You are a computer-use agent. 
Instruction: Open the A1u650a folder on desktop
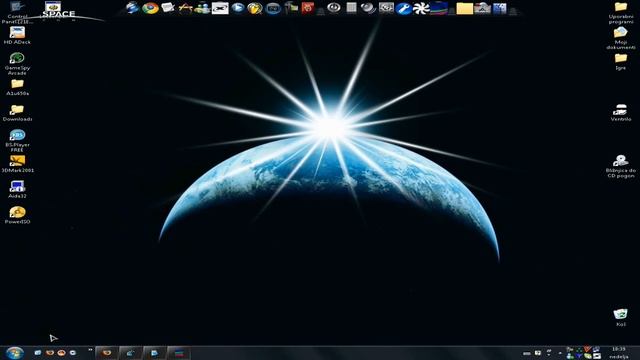[x=17, y=87]
